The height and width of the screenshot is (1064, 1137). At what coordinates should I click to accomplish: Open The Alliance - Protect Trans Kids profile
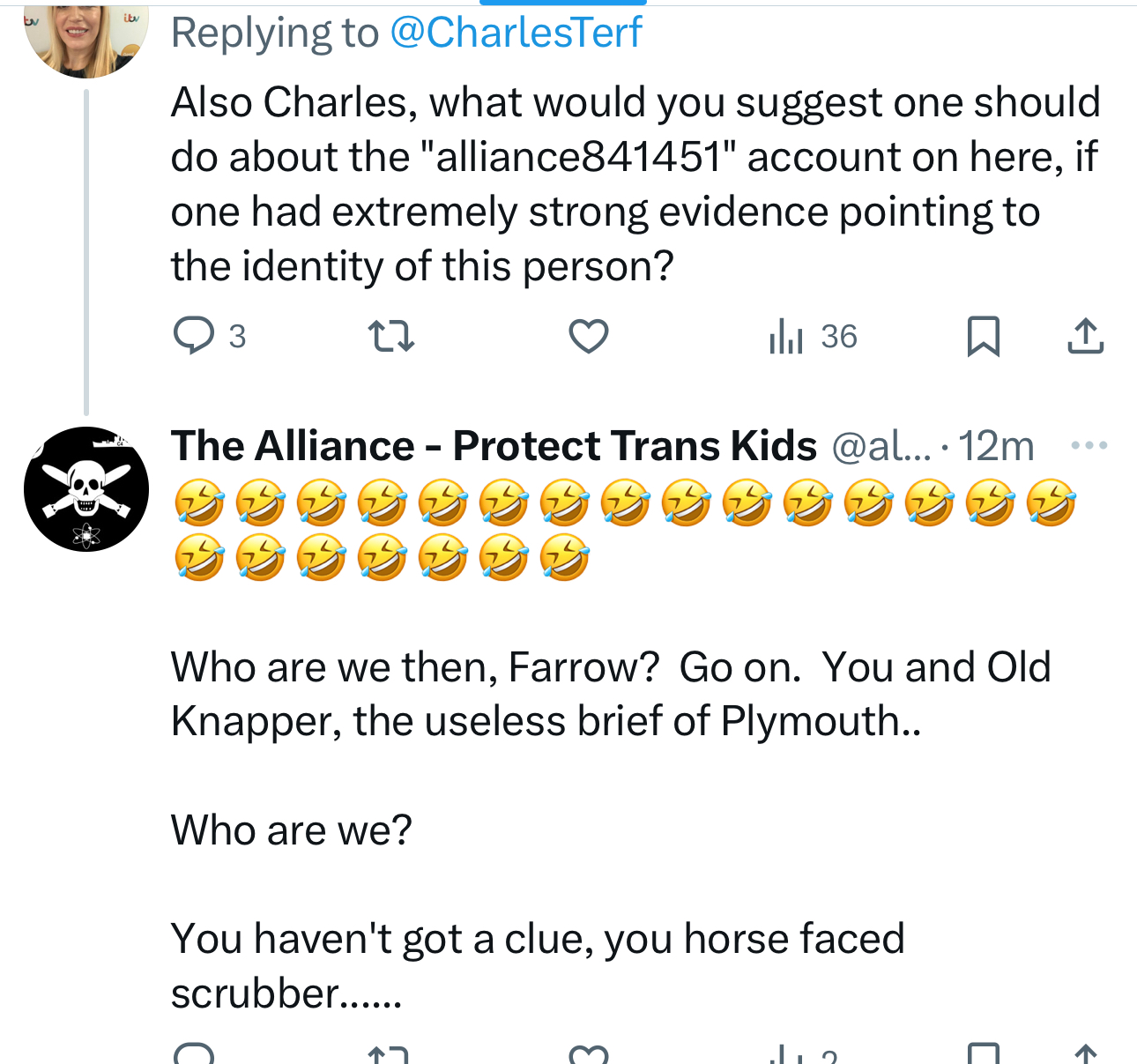click(494, 446)
